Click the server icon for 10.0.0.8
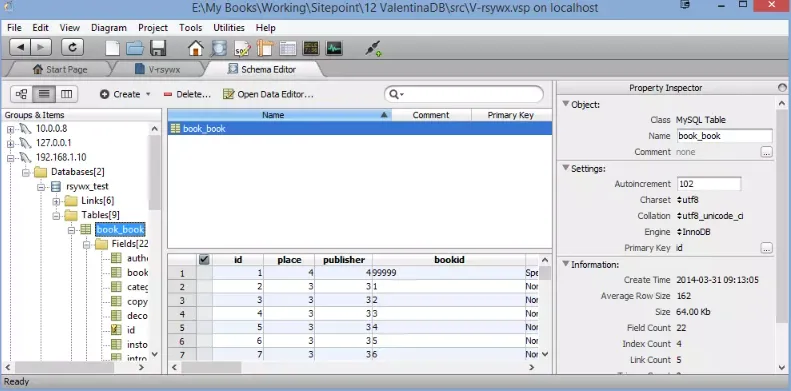 pos(25,129)
